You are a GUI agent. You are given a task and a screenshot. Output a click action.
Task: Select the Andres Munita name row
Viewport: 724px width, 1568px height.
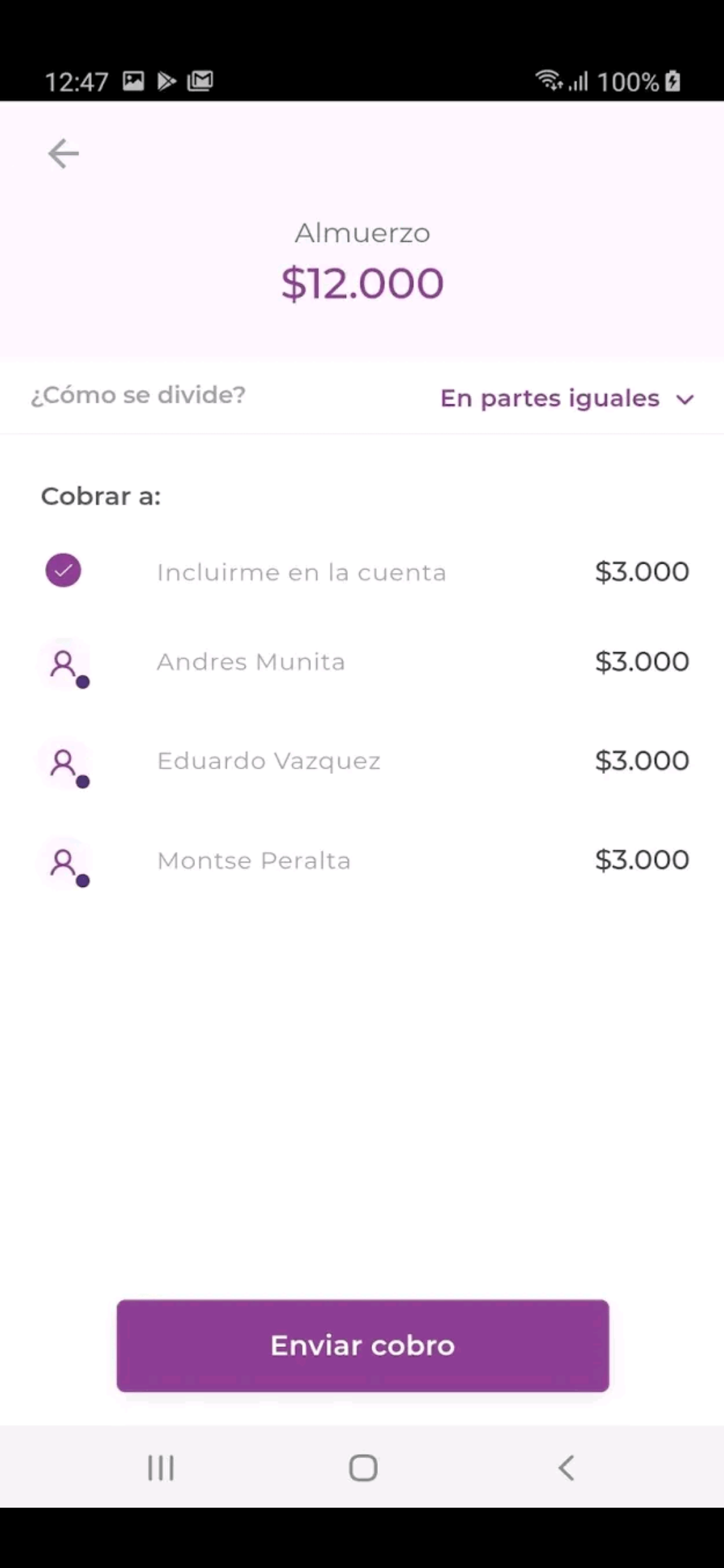pyautogui.click(x=251, y=662)
